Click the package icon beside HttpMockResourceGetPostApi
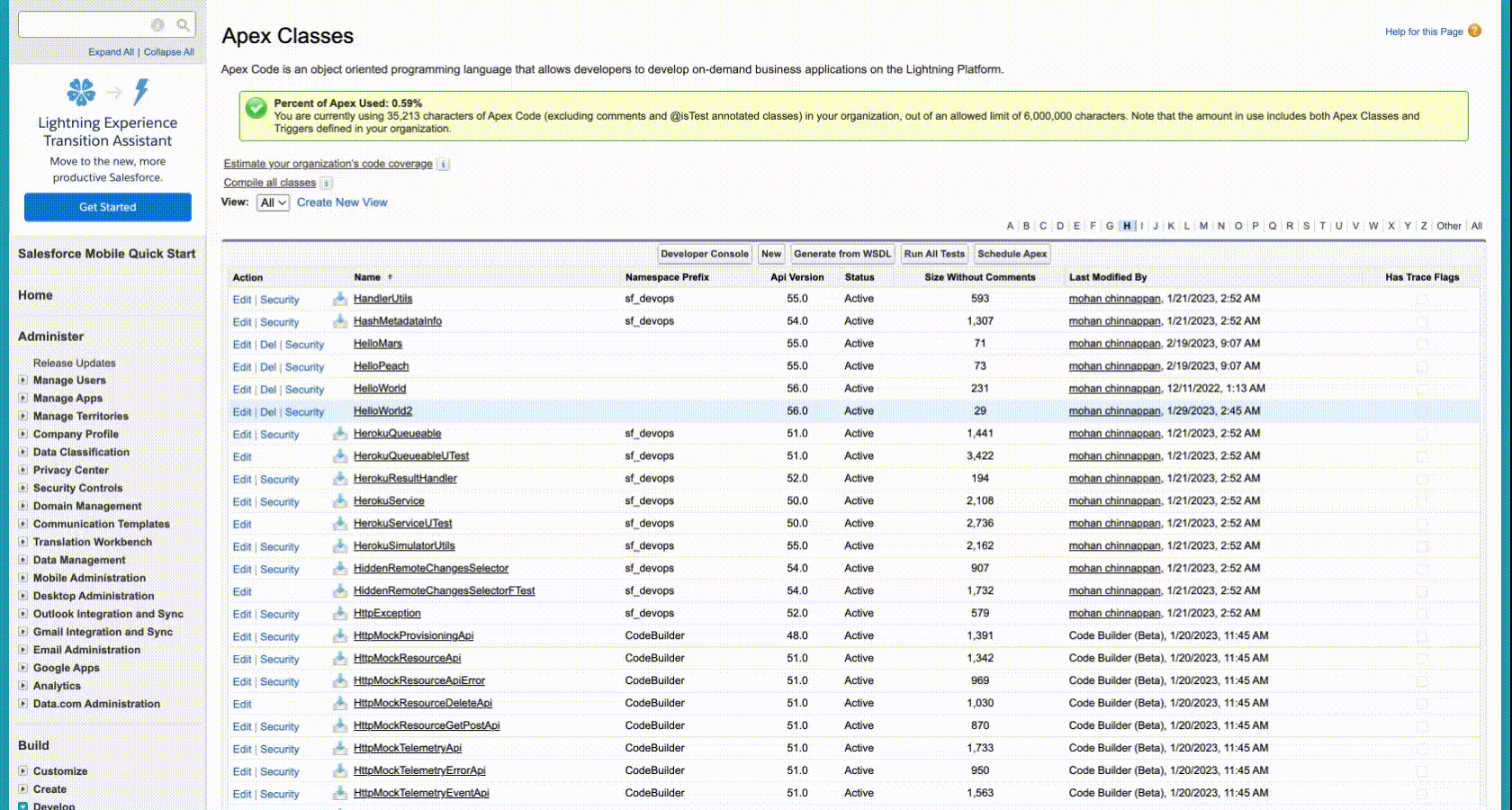 pos(340,725)
